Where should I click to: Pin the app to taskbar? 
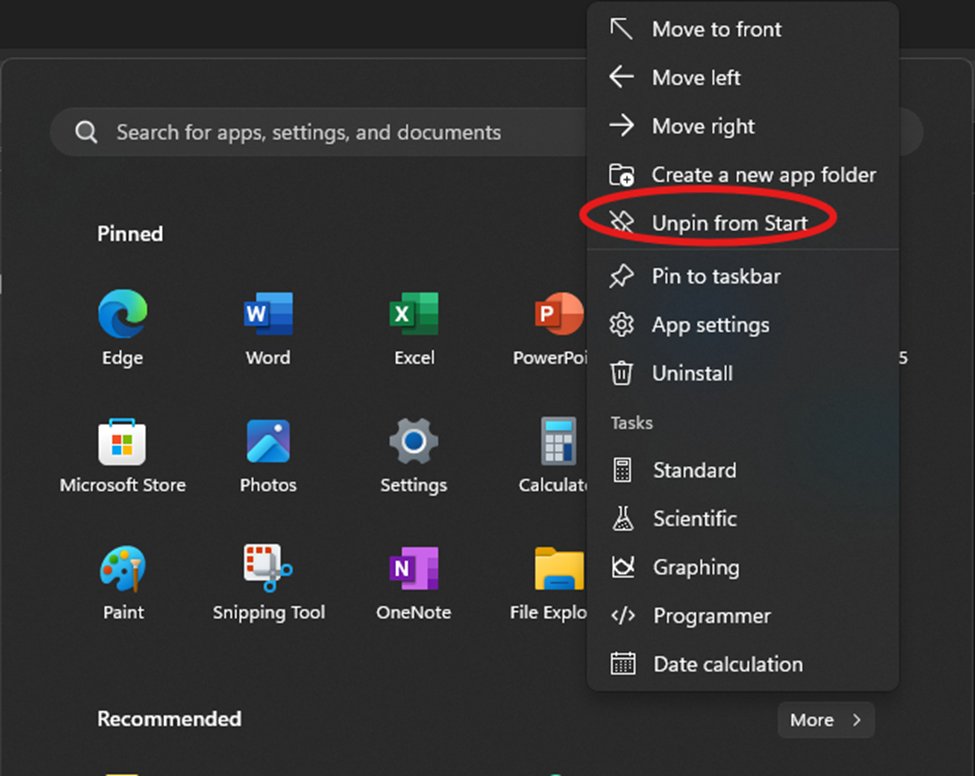743,276
